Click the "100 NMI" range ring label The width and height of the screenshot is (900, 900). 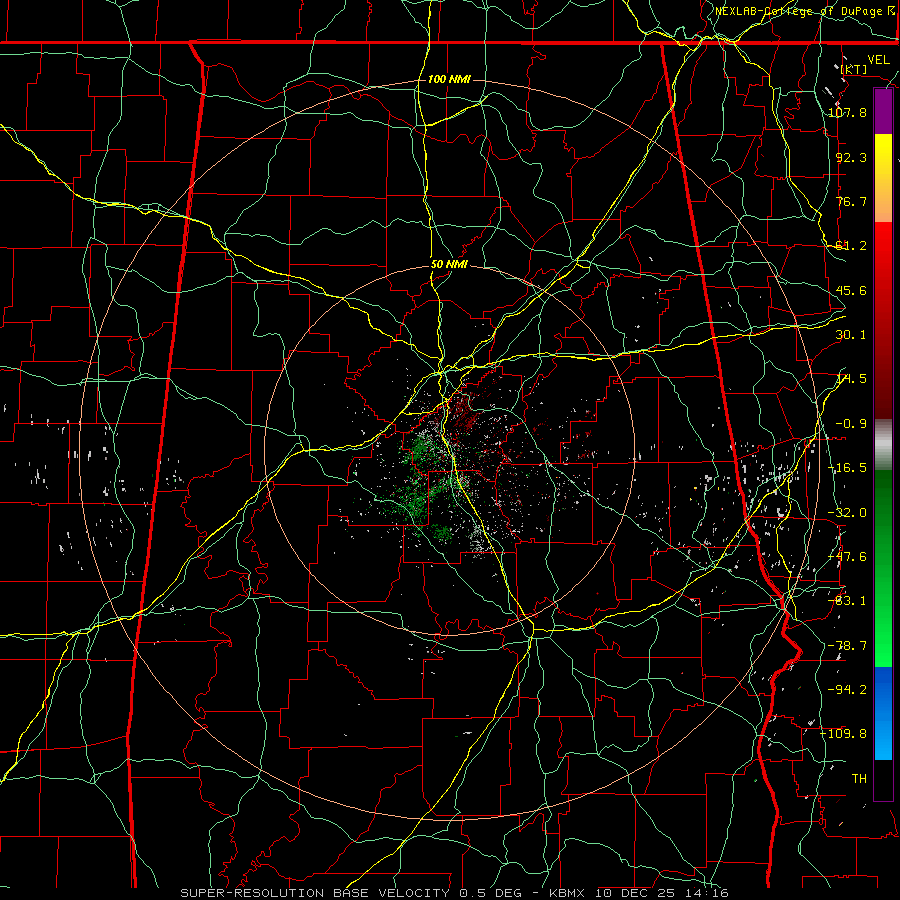(x=449, y=79)
